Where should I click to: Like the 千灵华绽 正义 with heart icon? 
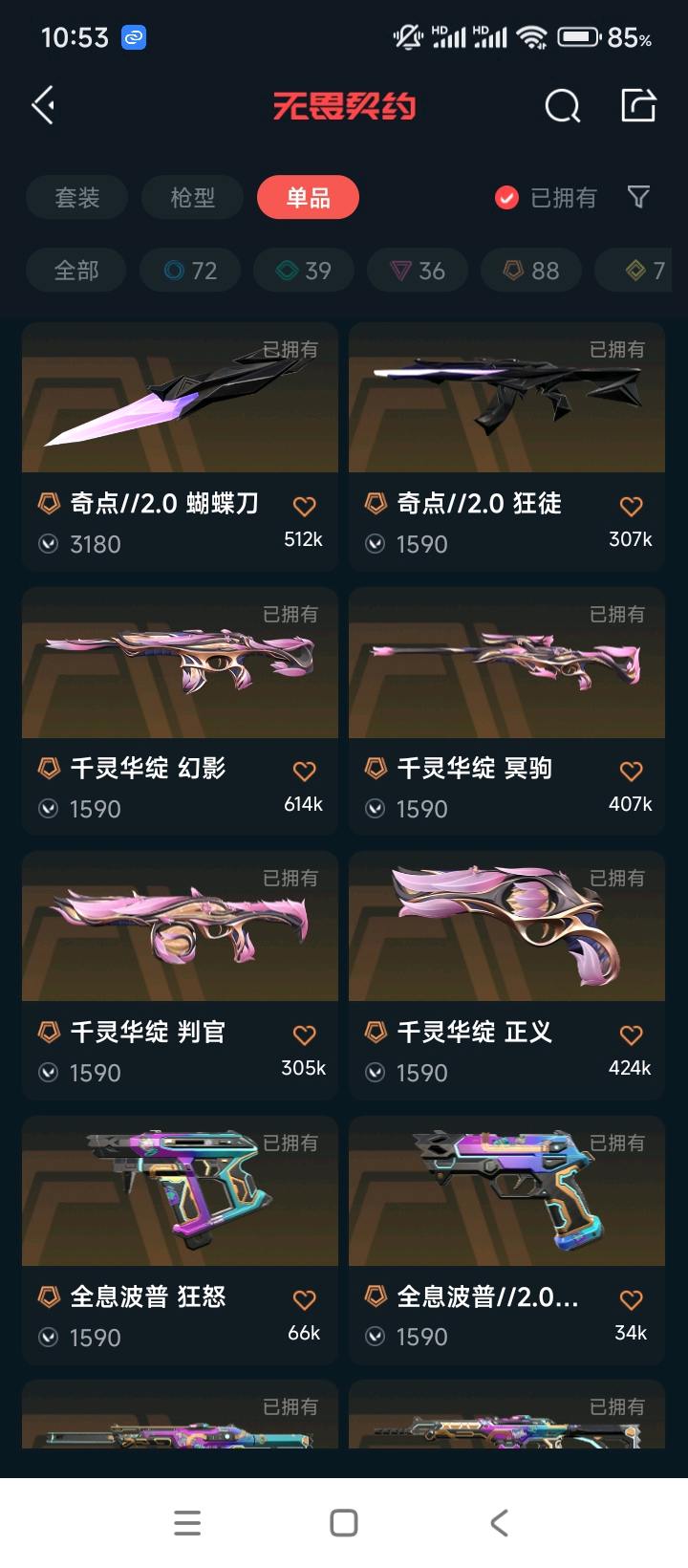[x=631, y=1034]
